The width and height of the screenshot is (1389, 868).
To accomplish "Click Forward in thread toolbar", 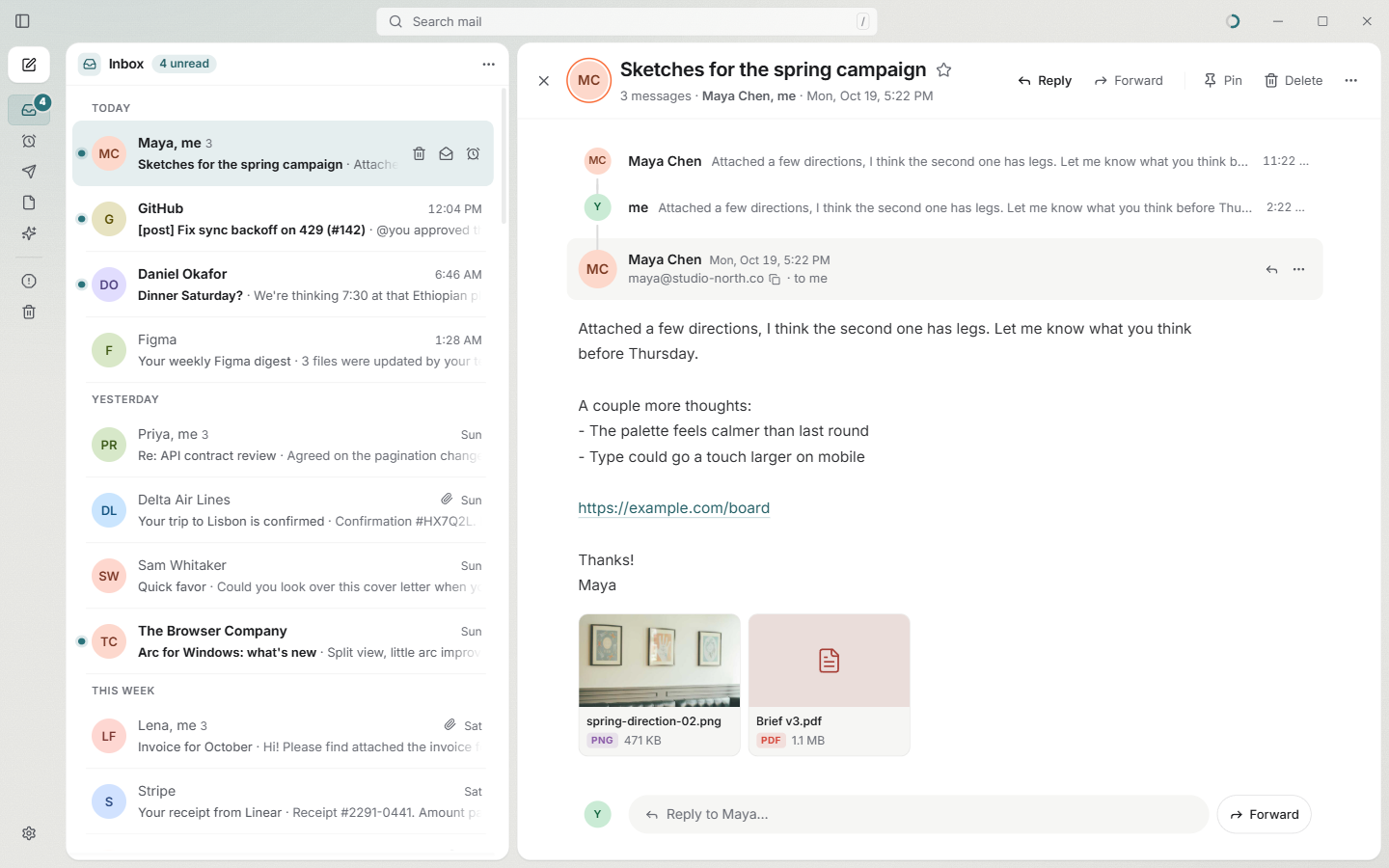I will pos(1129,81).
